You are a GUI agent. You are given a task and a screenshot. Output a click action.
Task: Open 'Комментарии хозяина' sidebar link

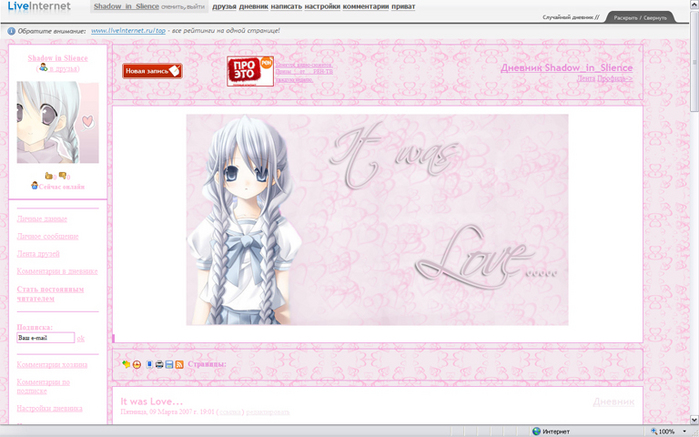click(x=52, y=364)
